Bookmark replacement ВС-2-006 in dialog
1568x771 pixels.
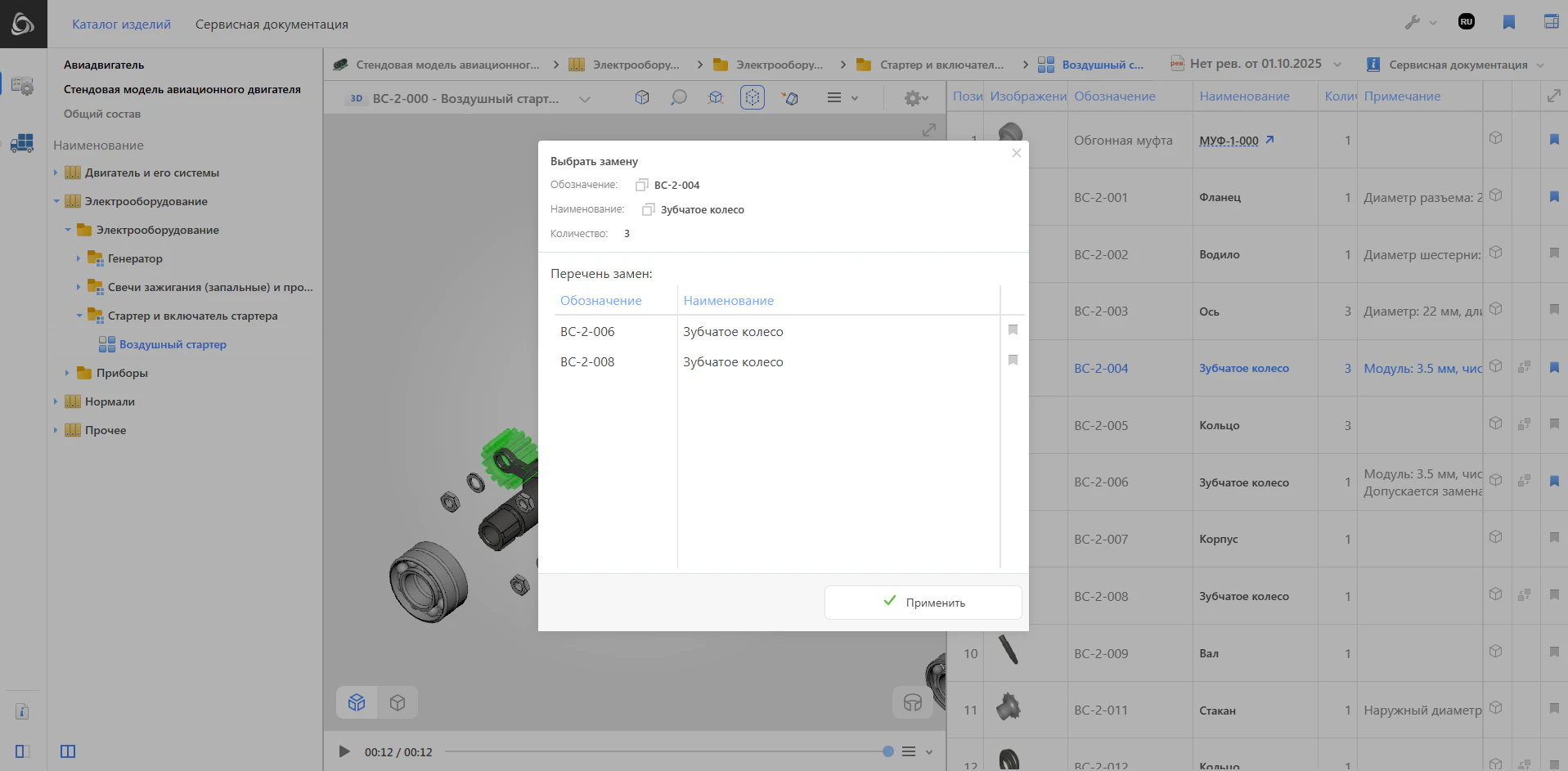pos(1013,330)
